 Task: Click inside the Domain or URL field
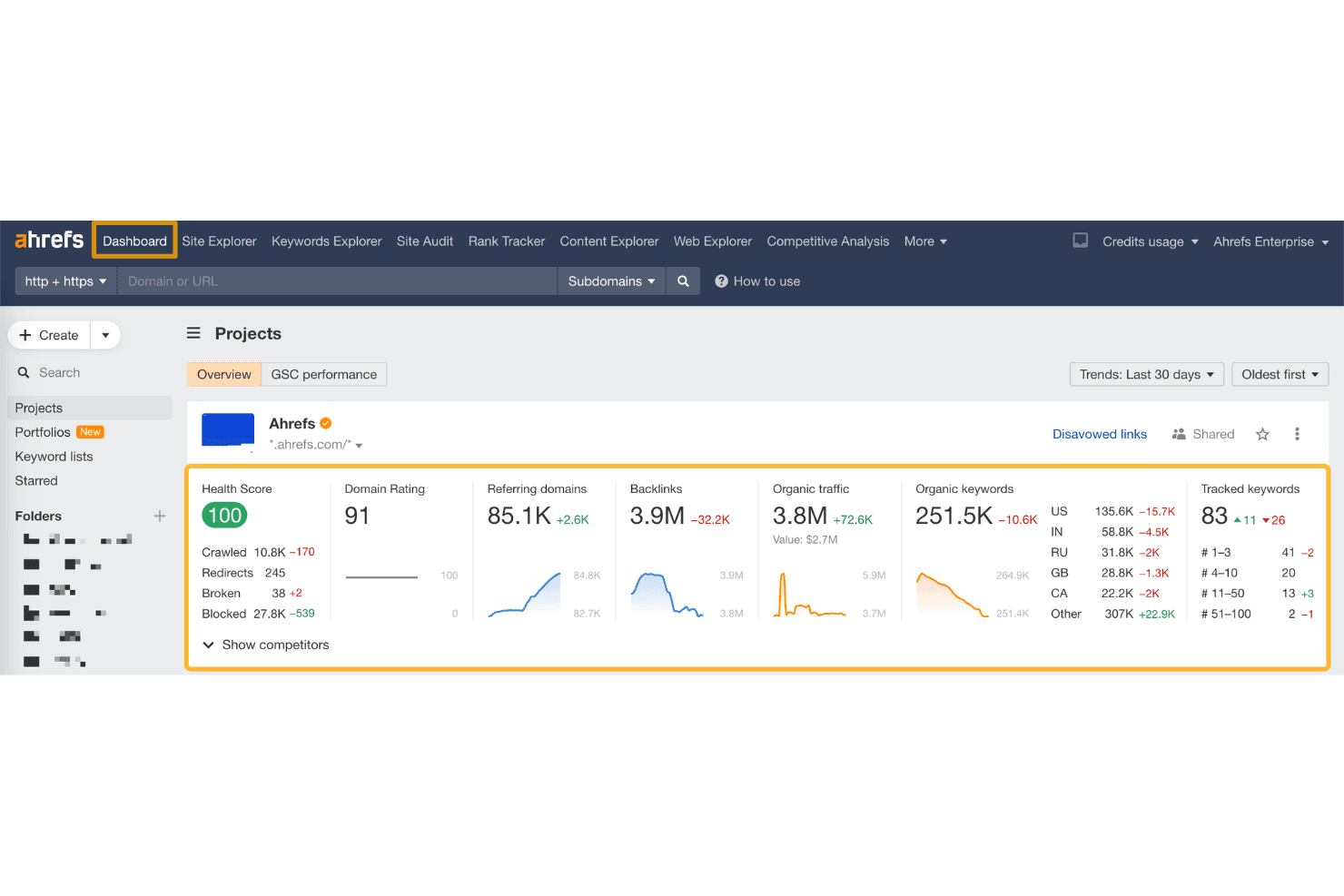(x=337, y=281)
